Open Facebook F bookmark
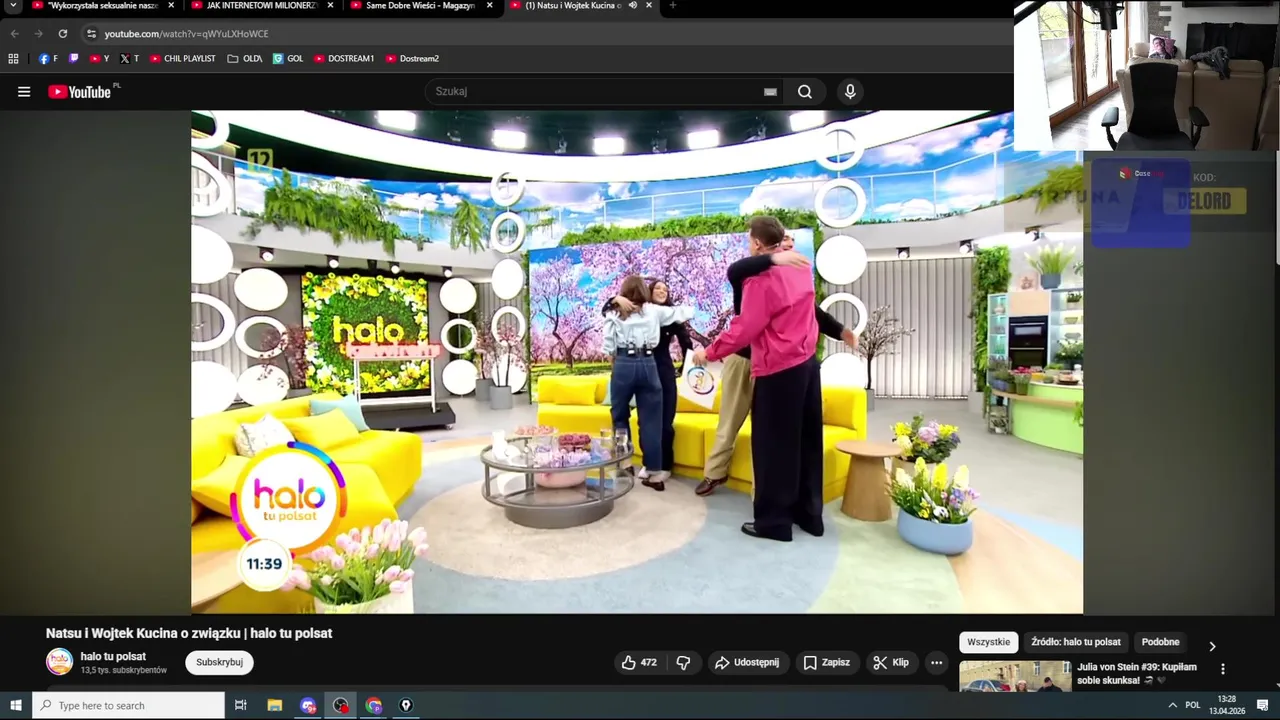 [48, 59]
